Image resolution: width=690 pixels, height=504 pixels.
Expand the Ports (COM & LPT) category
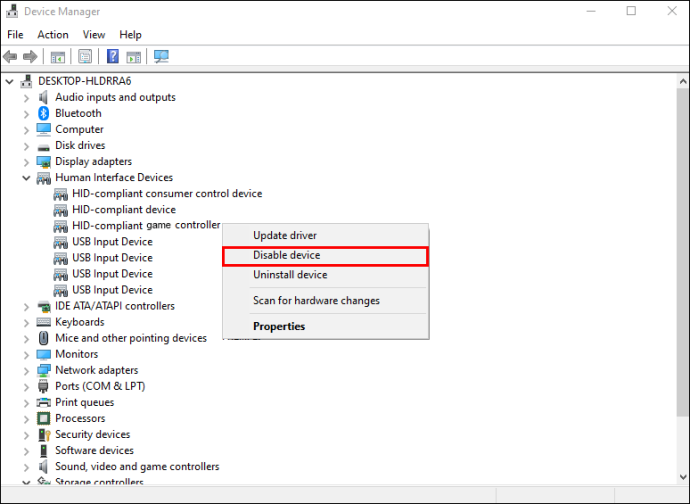[26, 386]
